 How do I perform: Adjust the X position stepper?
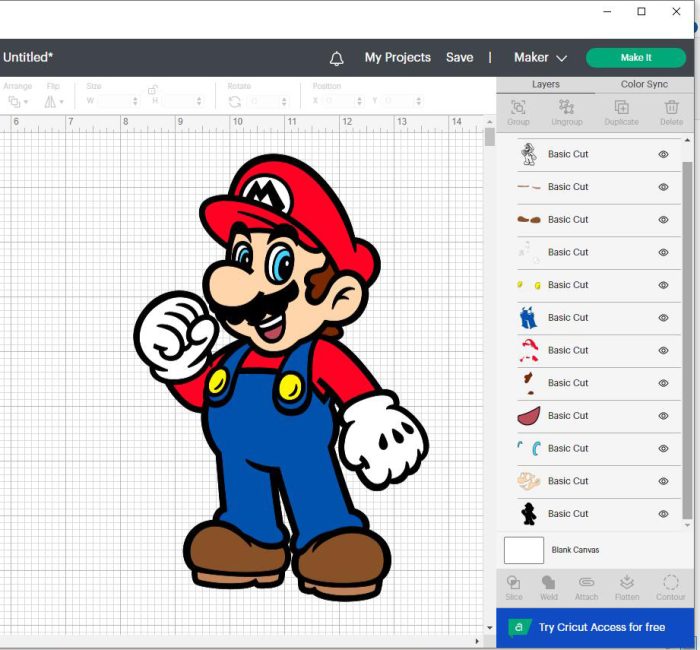[359, 101]
